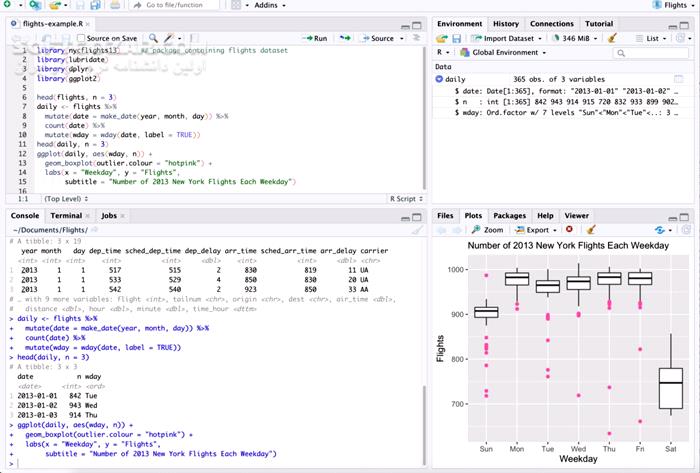The width and height of the screenshot is (700, 473).
Task: Click the Save Workspace disk icon
Action: tap(456, 39)
